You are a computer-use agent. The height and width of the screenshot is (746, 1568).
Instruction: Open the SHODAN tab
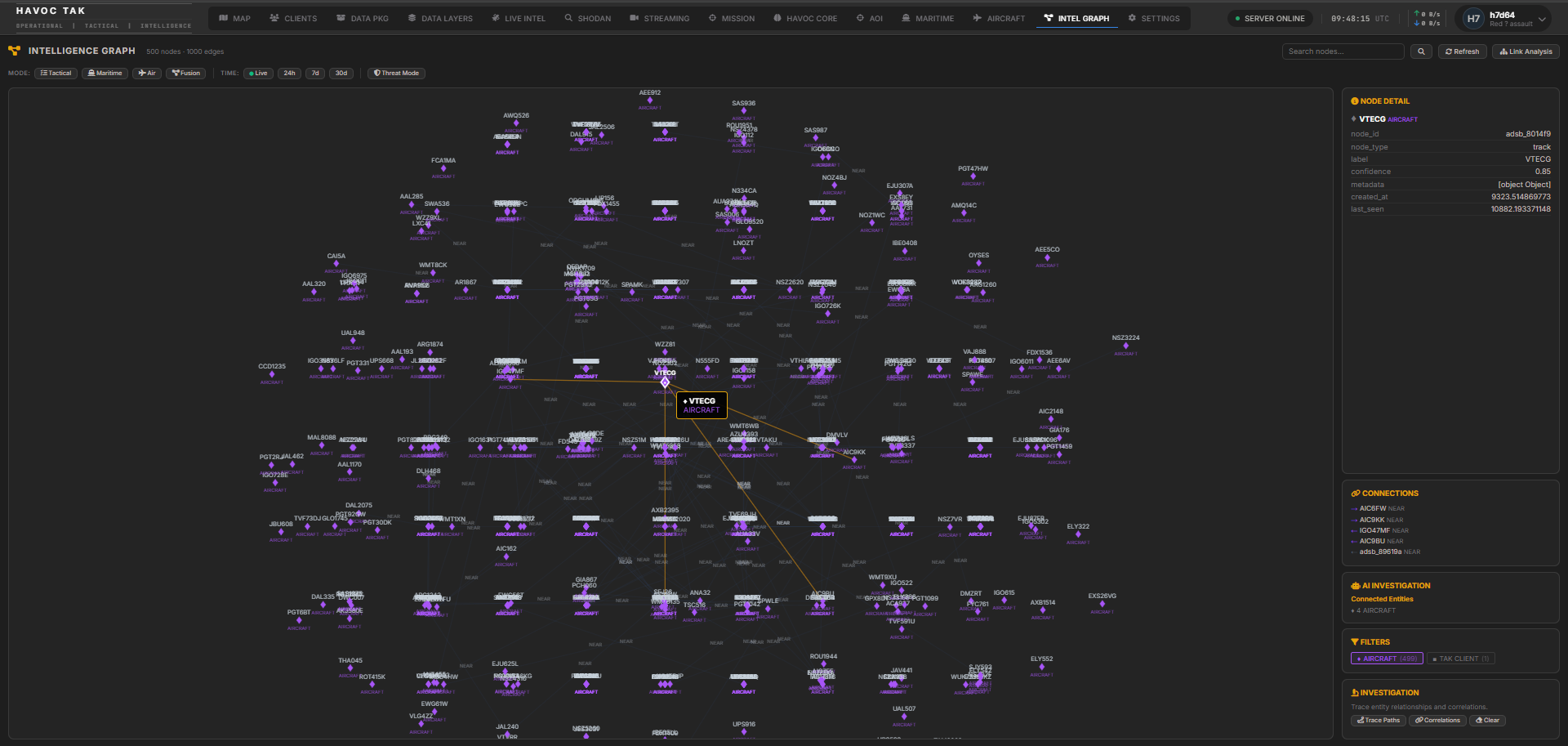click(588, 18)
